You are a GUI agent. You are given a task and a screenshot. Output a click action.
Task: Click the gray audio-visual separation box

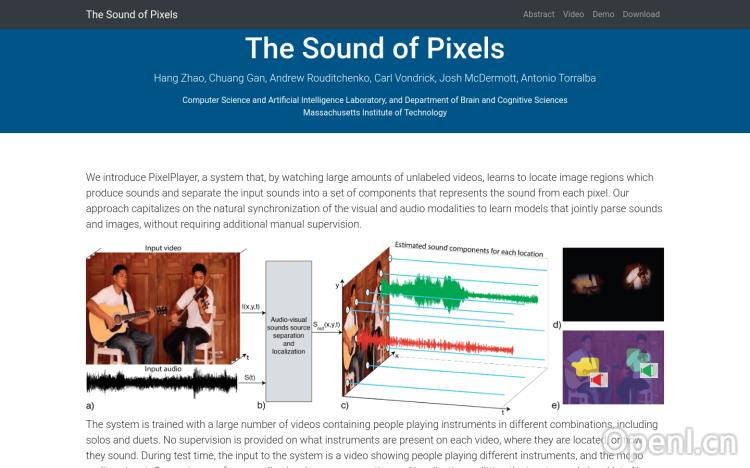point(288,331)
